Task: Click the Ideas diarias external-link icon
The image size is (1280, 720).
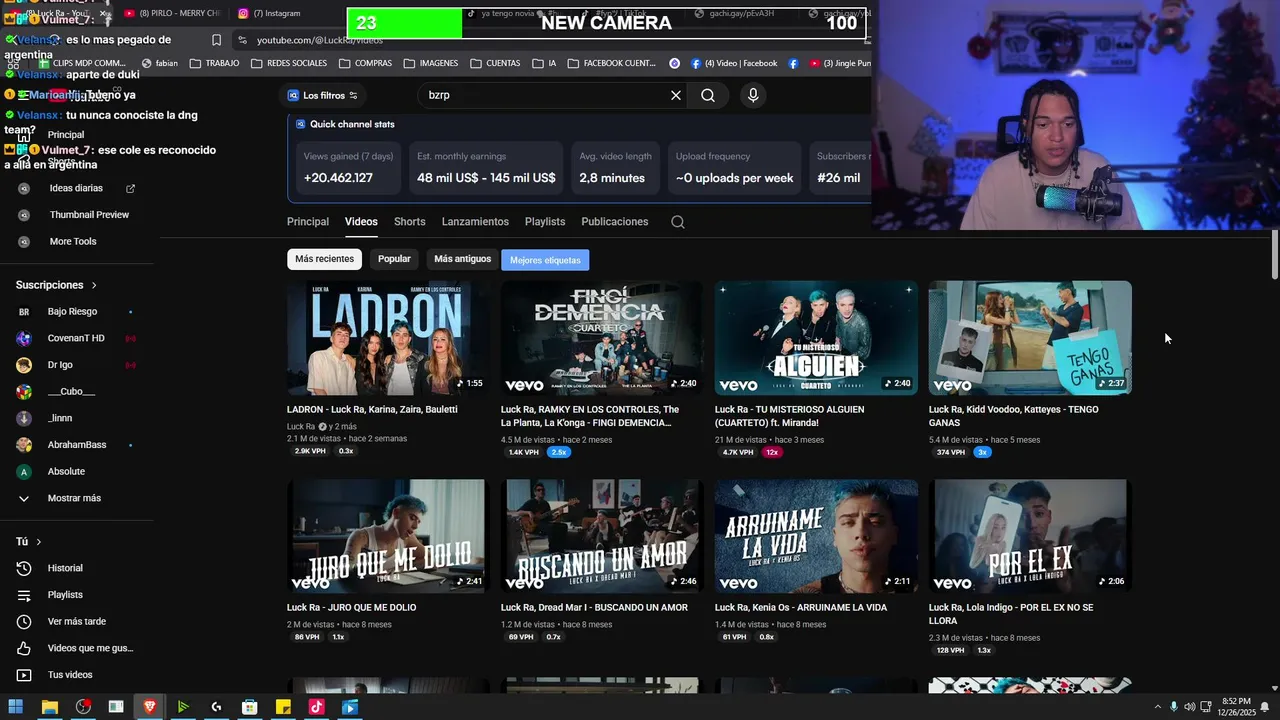Action: coord(130,188)
